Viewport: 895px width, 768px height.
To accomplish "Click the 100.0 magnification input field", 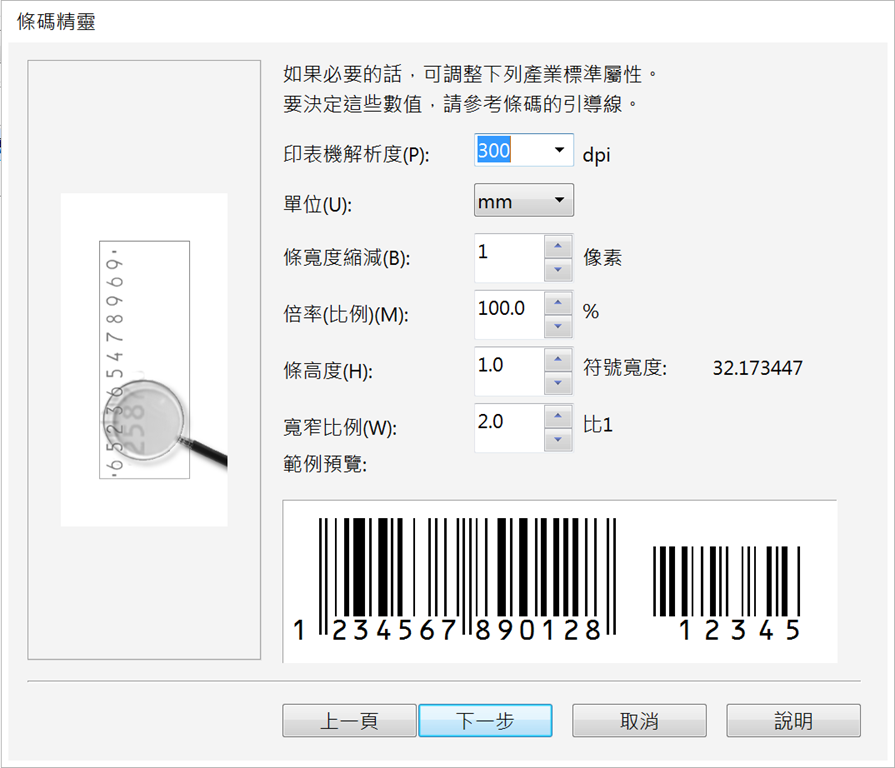I will tap(509, 314).
